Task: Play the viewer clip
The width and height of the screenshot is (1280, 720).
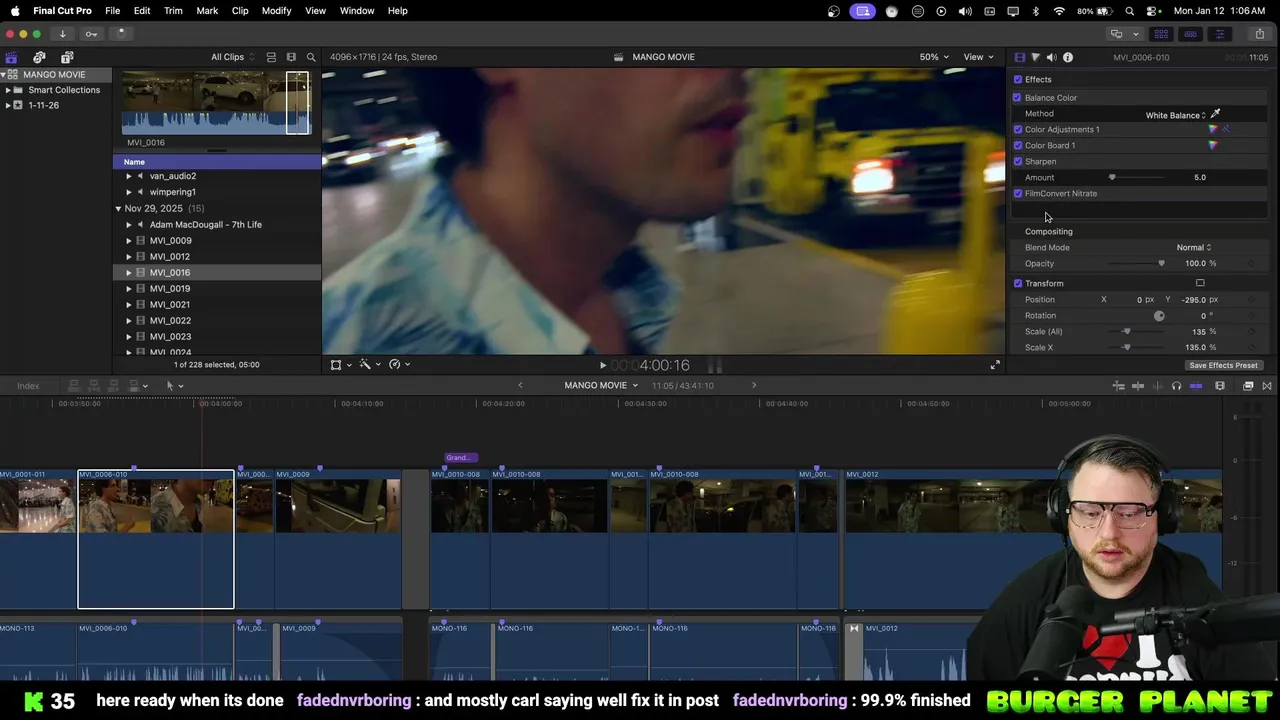Action: 602,365
